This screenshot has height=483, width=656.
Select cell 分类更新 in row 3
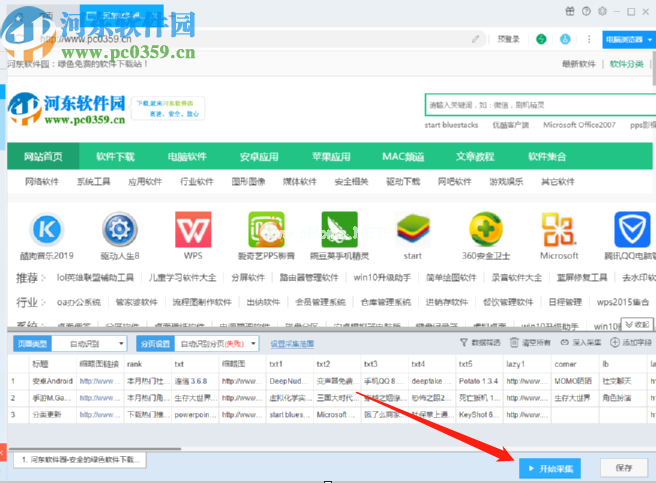[53, 415]
